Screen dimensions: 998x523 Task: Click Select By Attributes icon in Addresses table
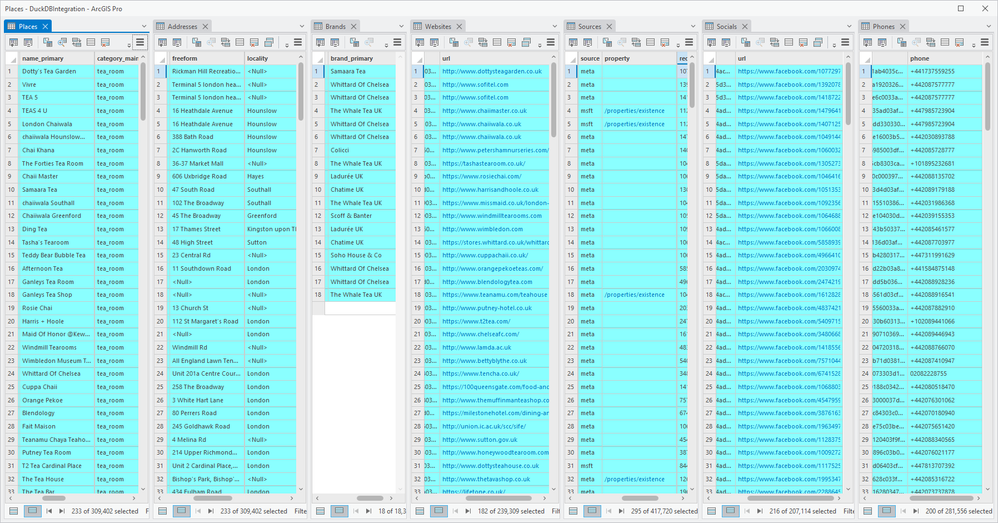[197, 42]
